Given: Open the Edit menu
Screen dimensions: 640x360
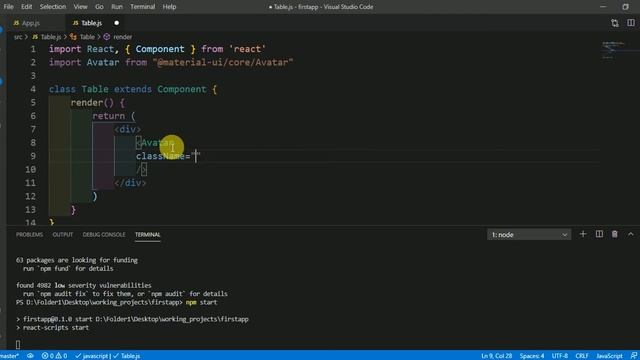Looking at the screenshot, I should (x=27, y=7).
